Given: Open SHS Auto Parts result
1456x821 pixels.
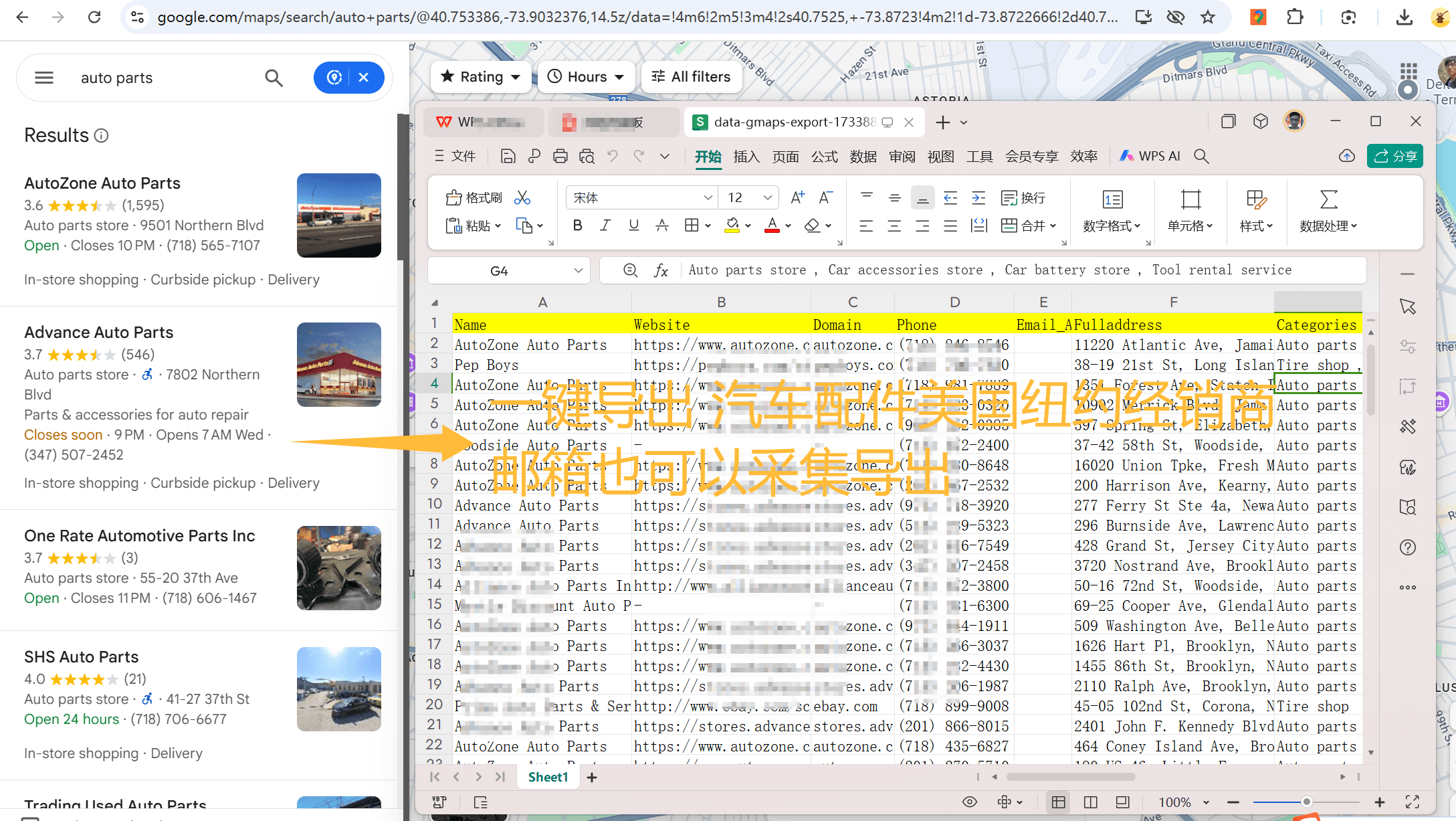Looking at the screenshot, I should (x=82, y=657).
